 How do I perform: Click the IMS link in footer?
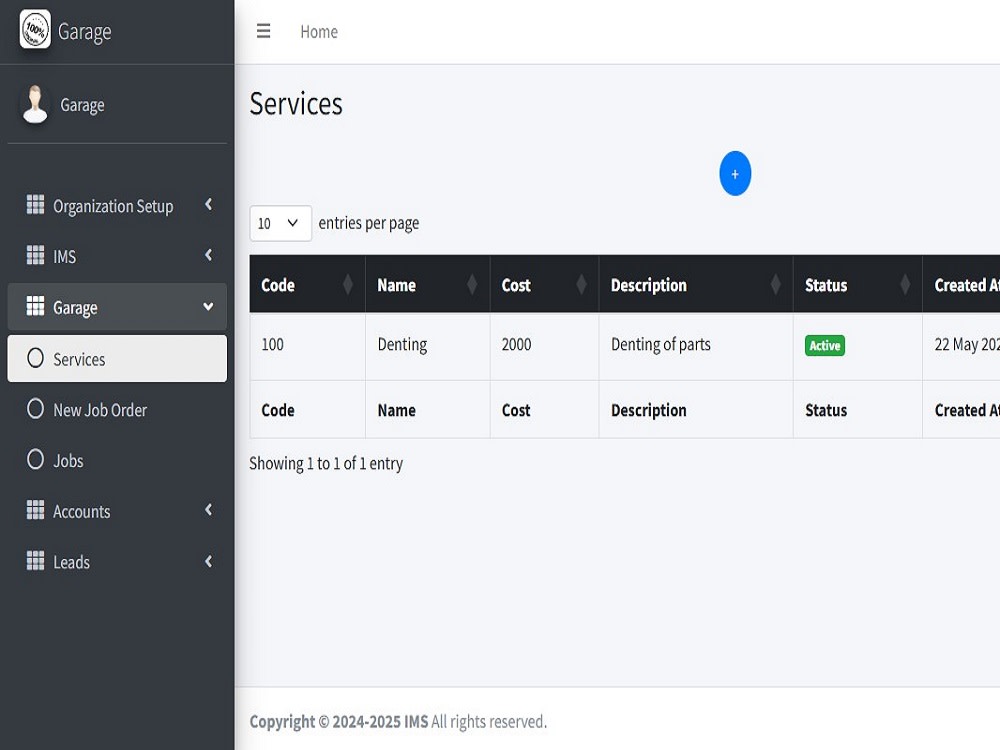pos(416,721)
